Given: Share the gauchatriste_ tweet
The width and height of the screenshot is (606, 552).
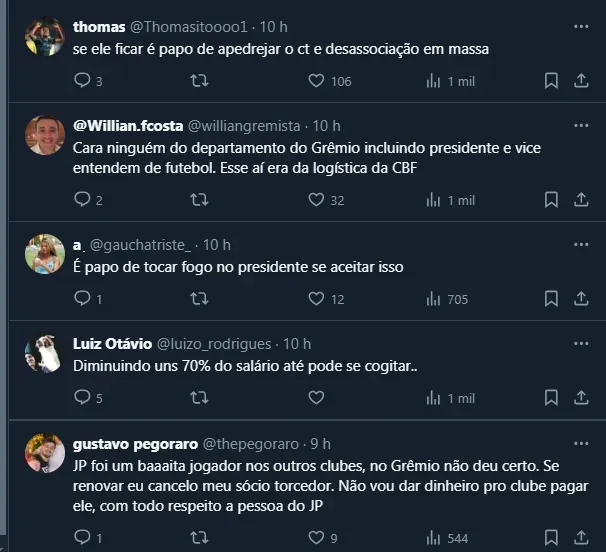Looking at the screenshot, I should (x=579, y=299).
